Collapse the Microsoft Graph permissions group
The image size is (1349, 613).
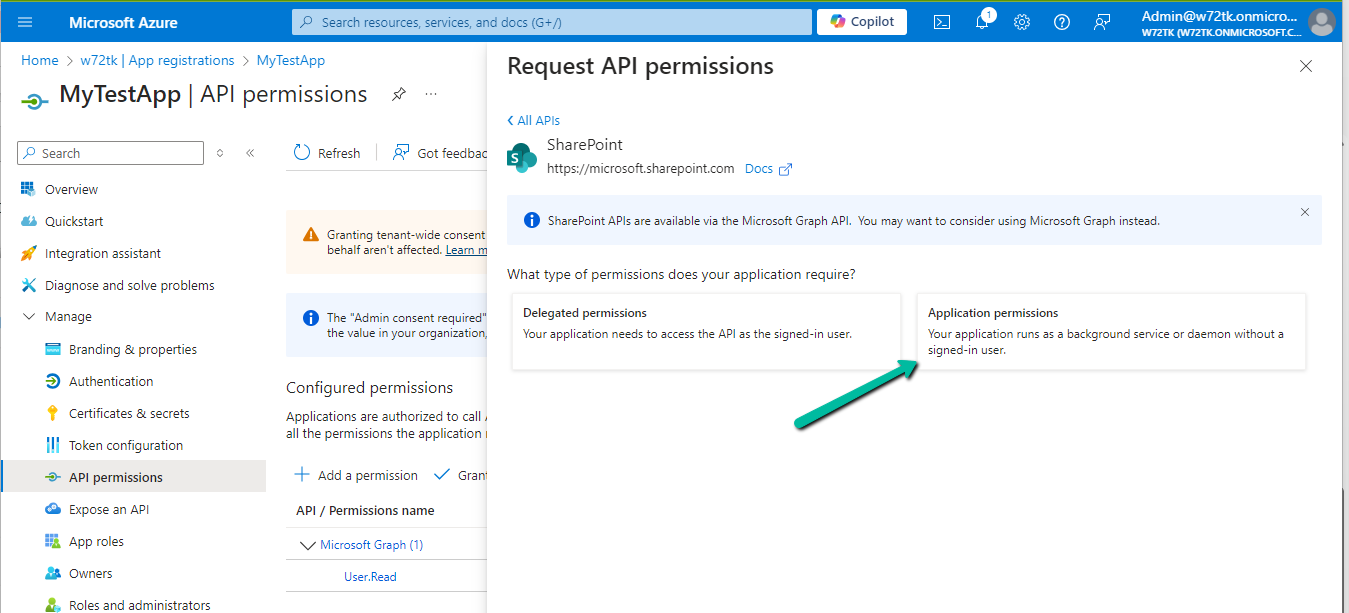click(x=307, y=545)
